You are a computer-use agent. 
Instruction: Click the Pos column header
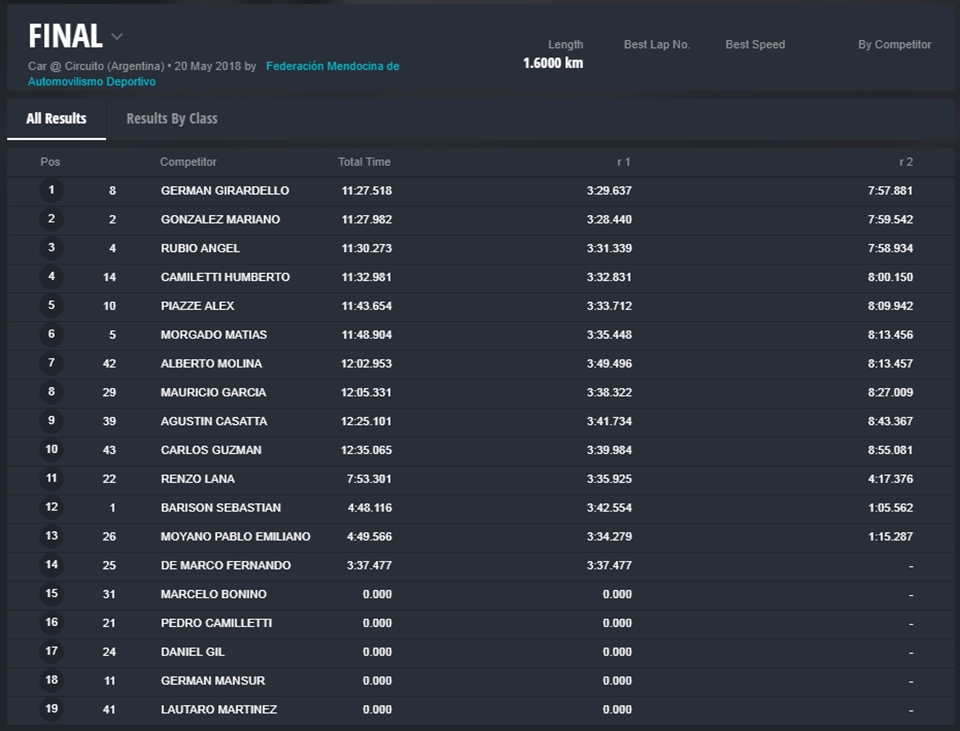(x=50, y=162)
